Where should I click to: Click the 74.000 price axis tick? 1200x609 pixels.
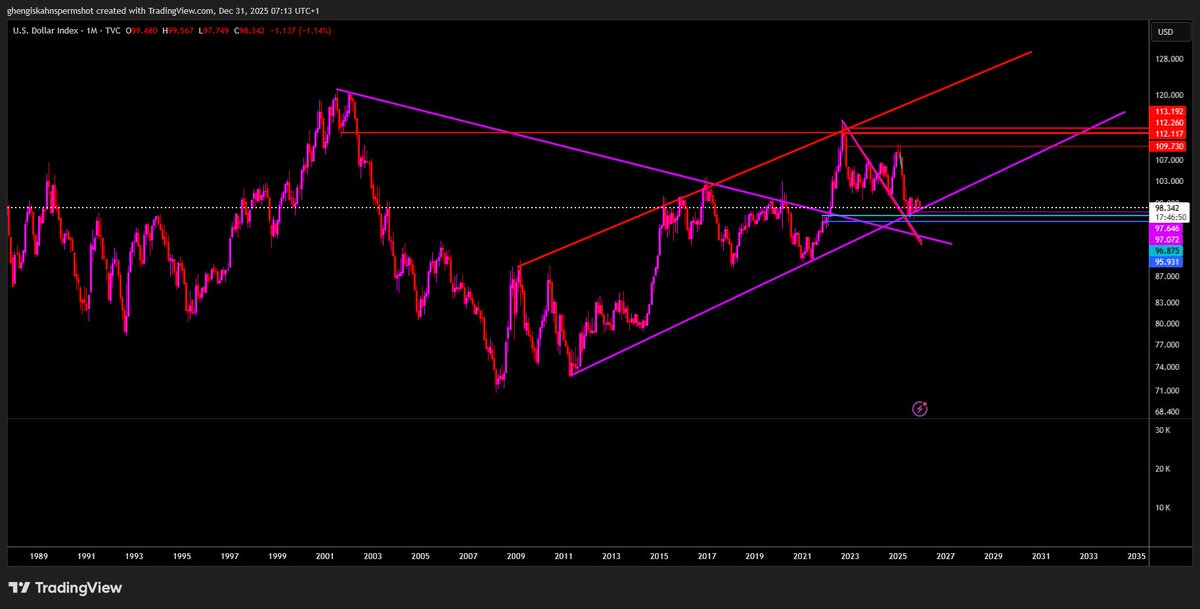pyautogui.click(x=1169, y=368)
